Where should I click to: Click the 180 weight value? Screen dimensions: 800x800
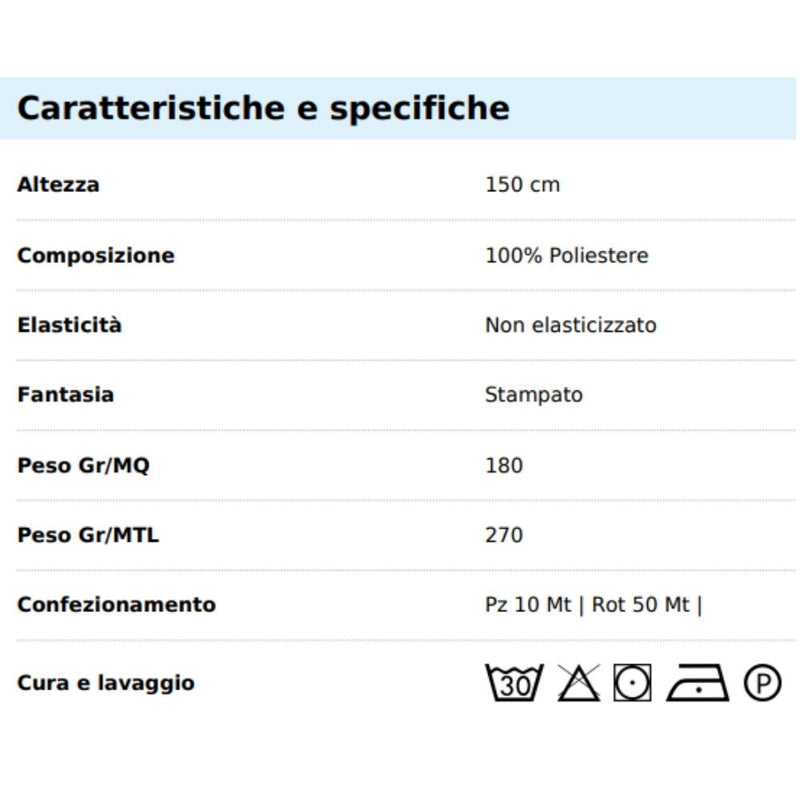pyautogui.click(x=504, y=465)
